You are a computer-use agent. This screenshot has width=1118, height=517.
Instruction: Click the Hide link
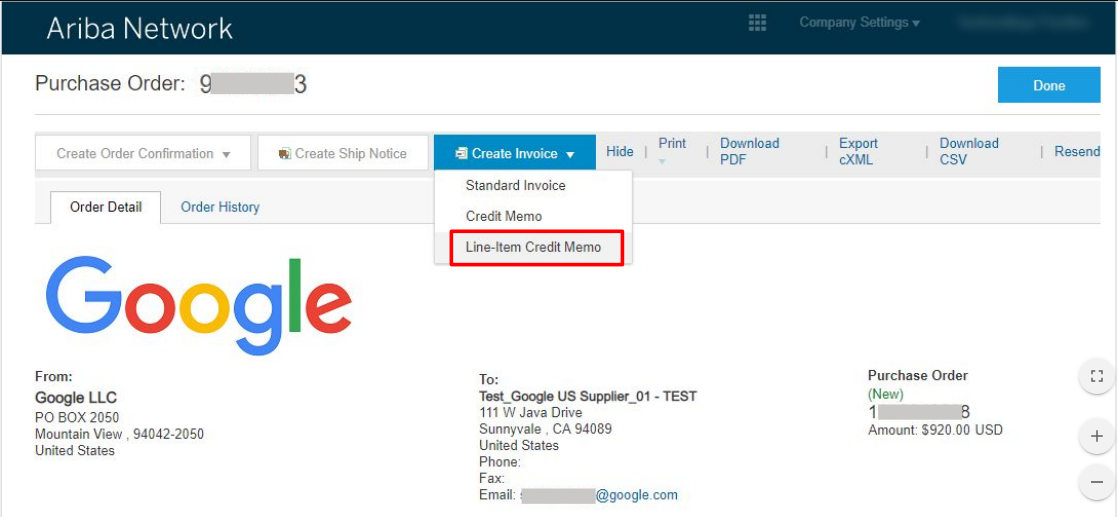coord(620,151)
